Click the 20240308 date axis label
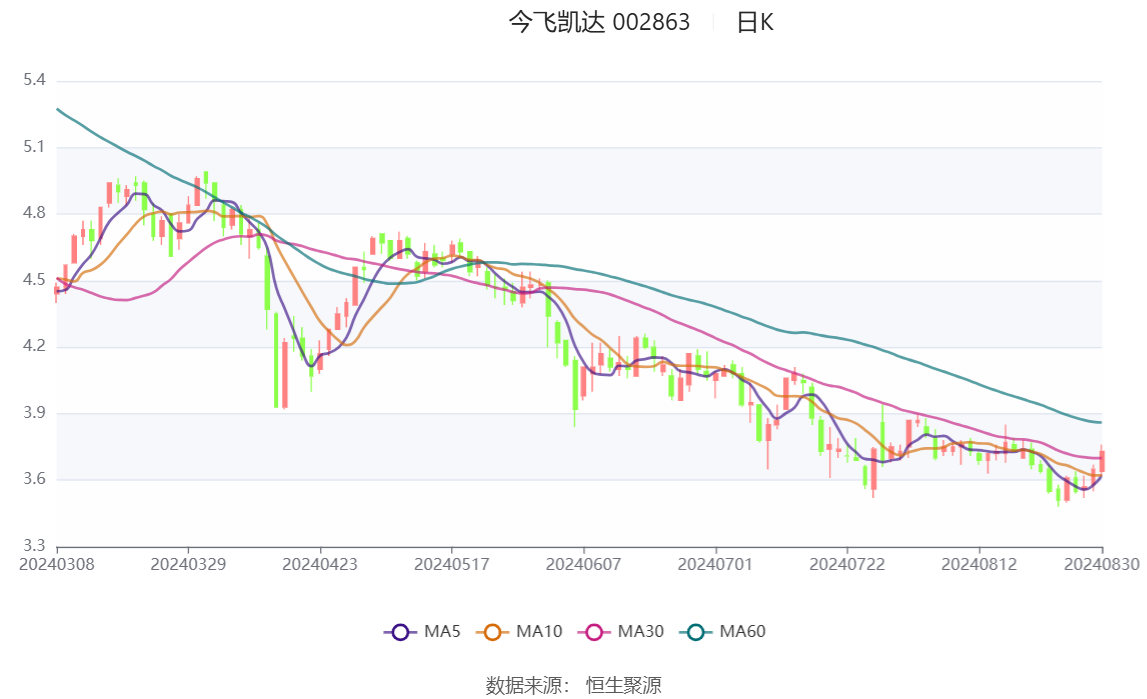 click(57, 565)
